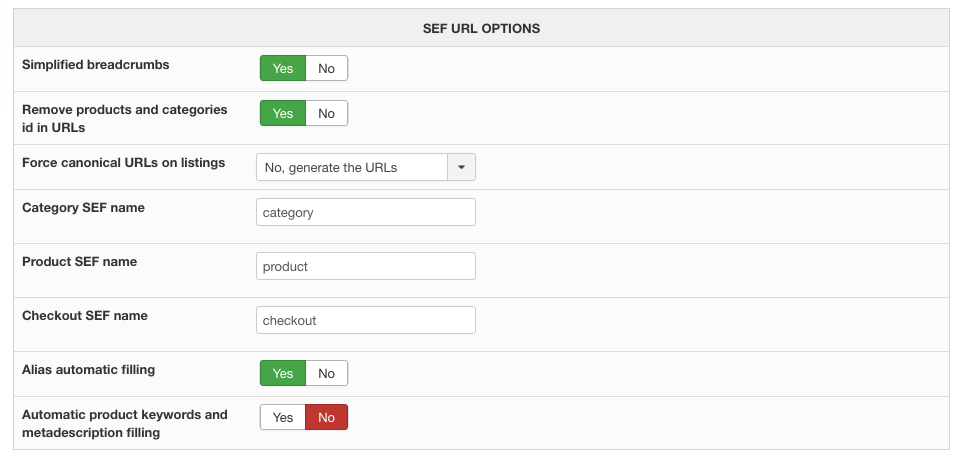The height and width of the screenshot is (459, 960).
Task: Click the dropdown arrow beside 'No, generate the URLs'
Action: click(x=461, y=167)
